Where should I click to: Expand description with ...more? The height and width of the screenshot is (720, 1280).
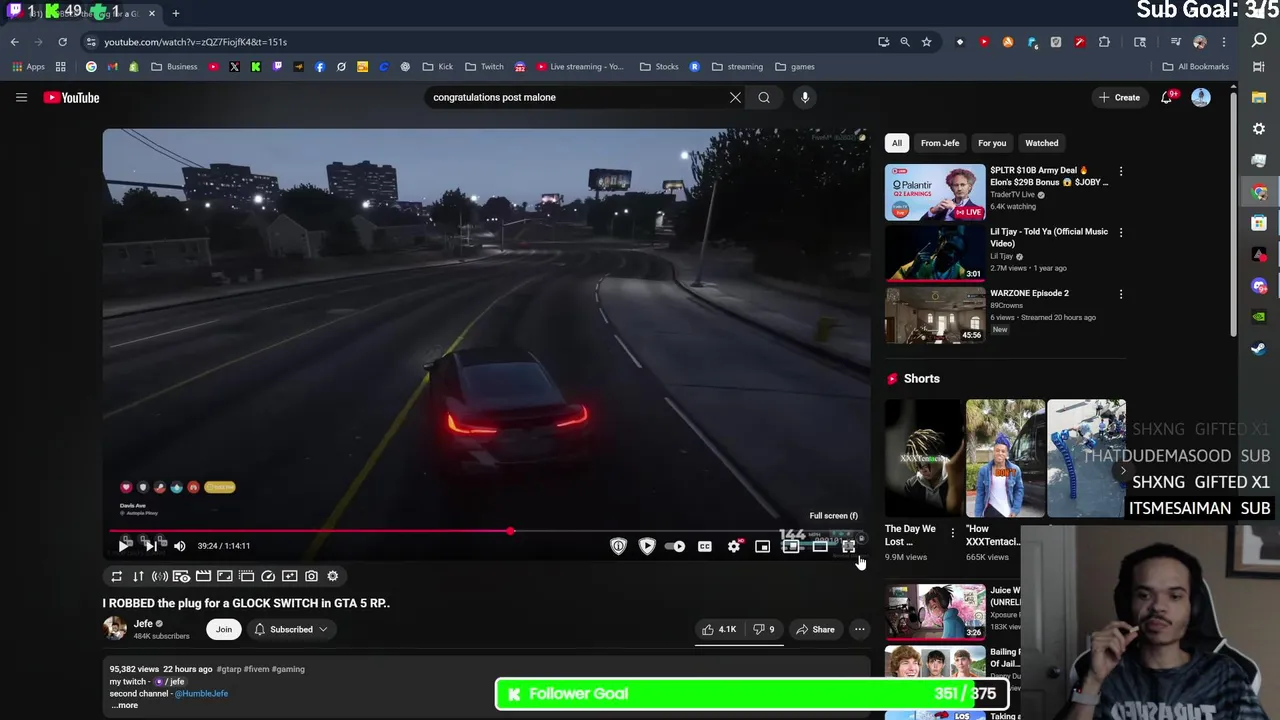pos(124,705)
